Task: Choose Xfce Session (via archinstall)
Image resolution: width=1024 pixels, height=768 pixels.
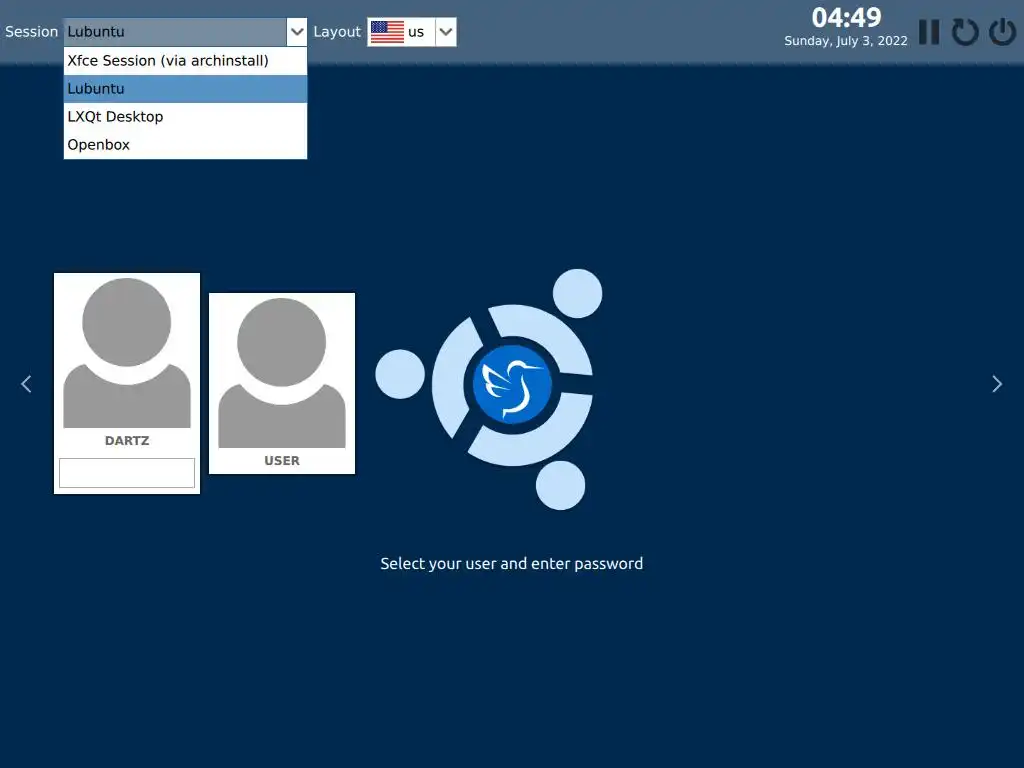Action: point(185,61)
